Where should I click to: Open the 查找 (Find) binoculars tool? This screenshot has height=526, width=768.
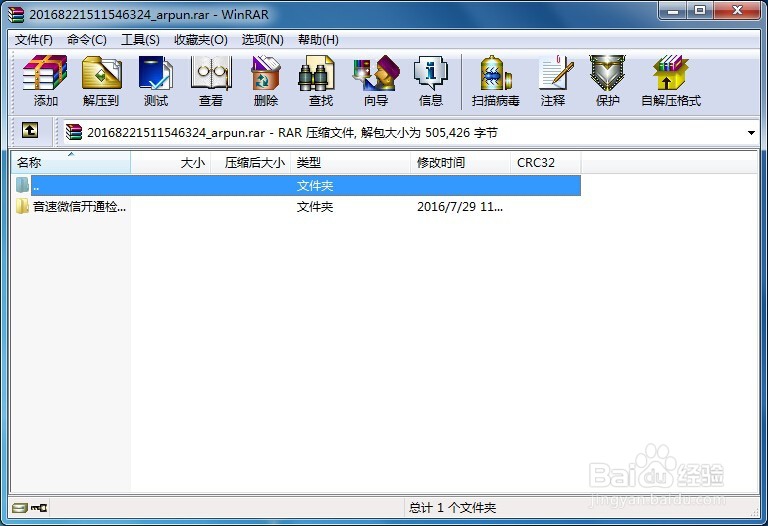[321, 81]
